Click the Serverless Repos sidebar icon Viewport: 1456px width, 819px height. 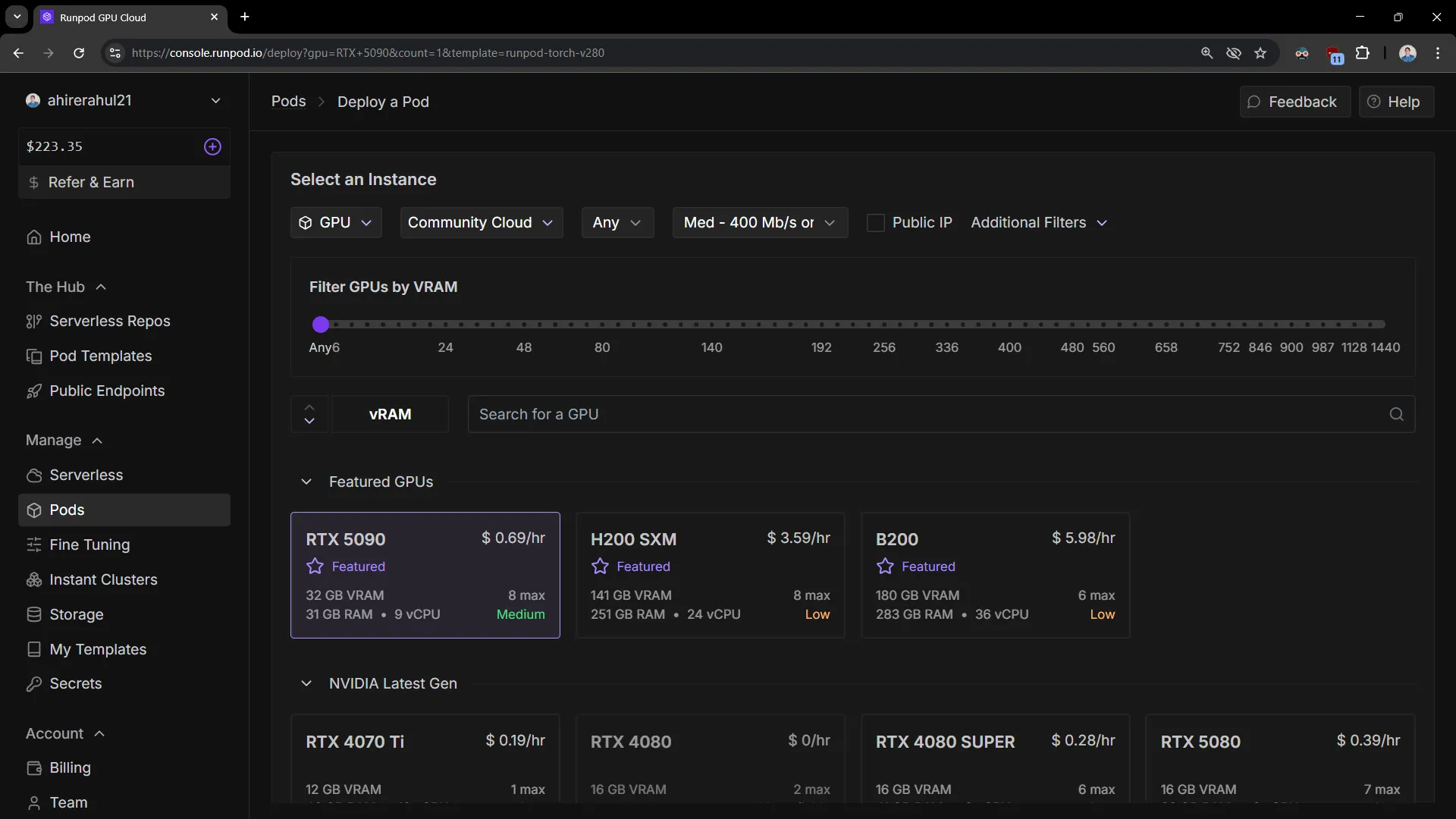(x=33, y=322)
